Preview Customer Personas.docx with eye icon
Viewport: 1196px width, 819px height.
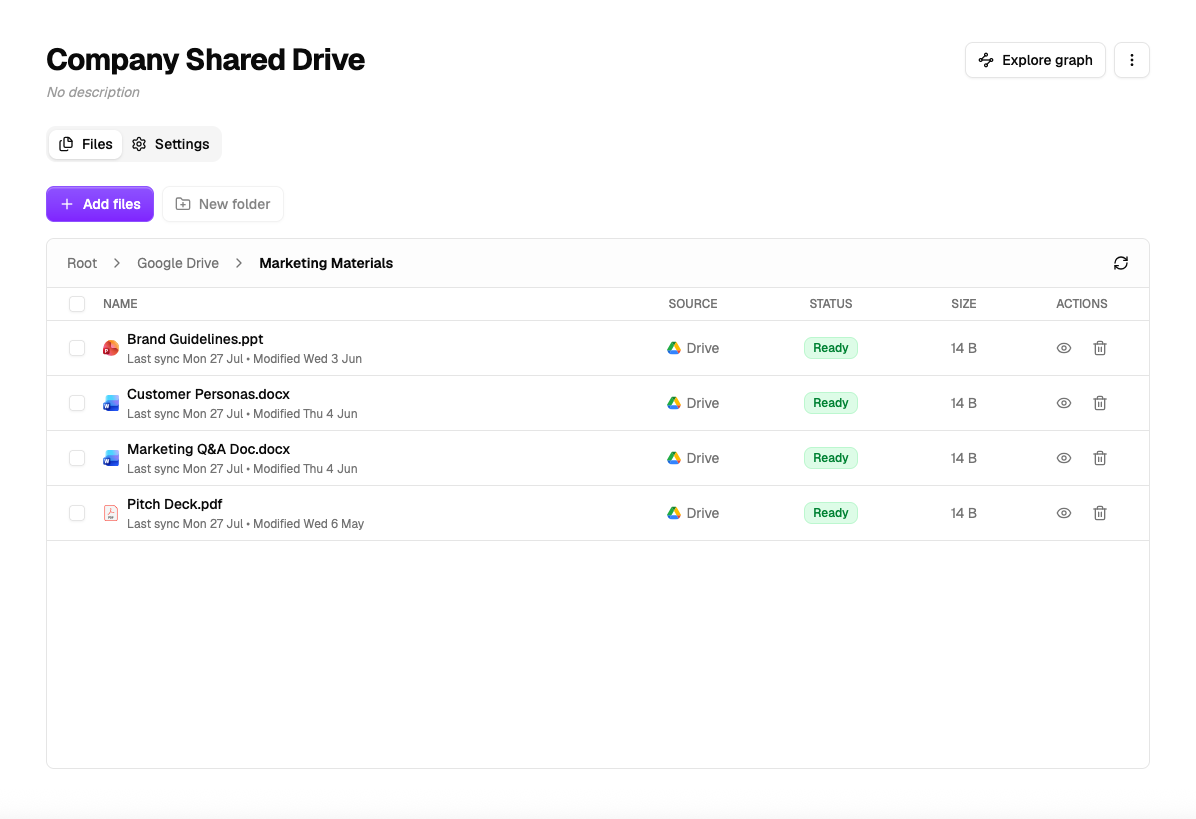point(1064,403)
